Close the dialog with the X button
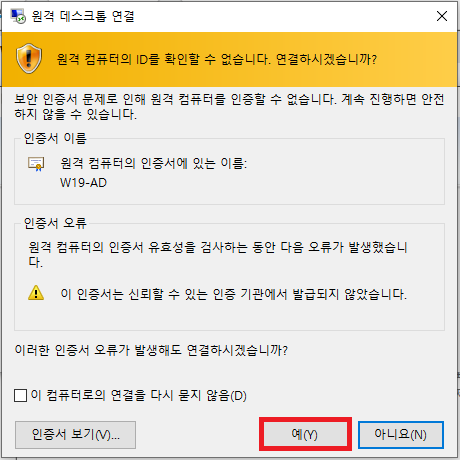Image resolution: width=460 pixels, height=460 pixels. (x=442, y=16)
